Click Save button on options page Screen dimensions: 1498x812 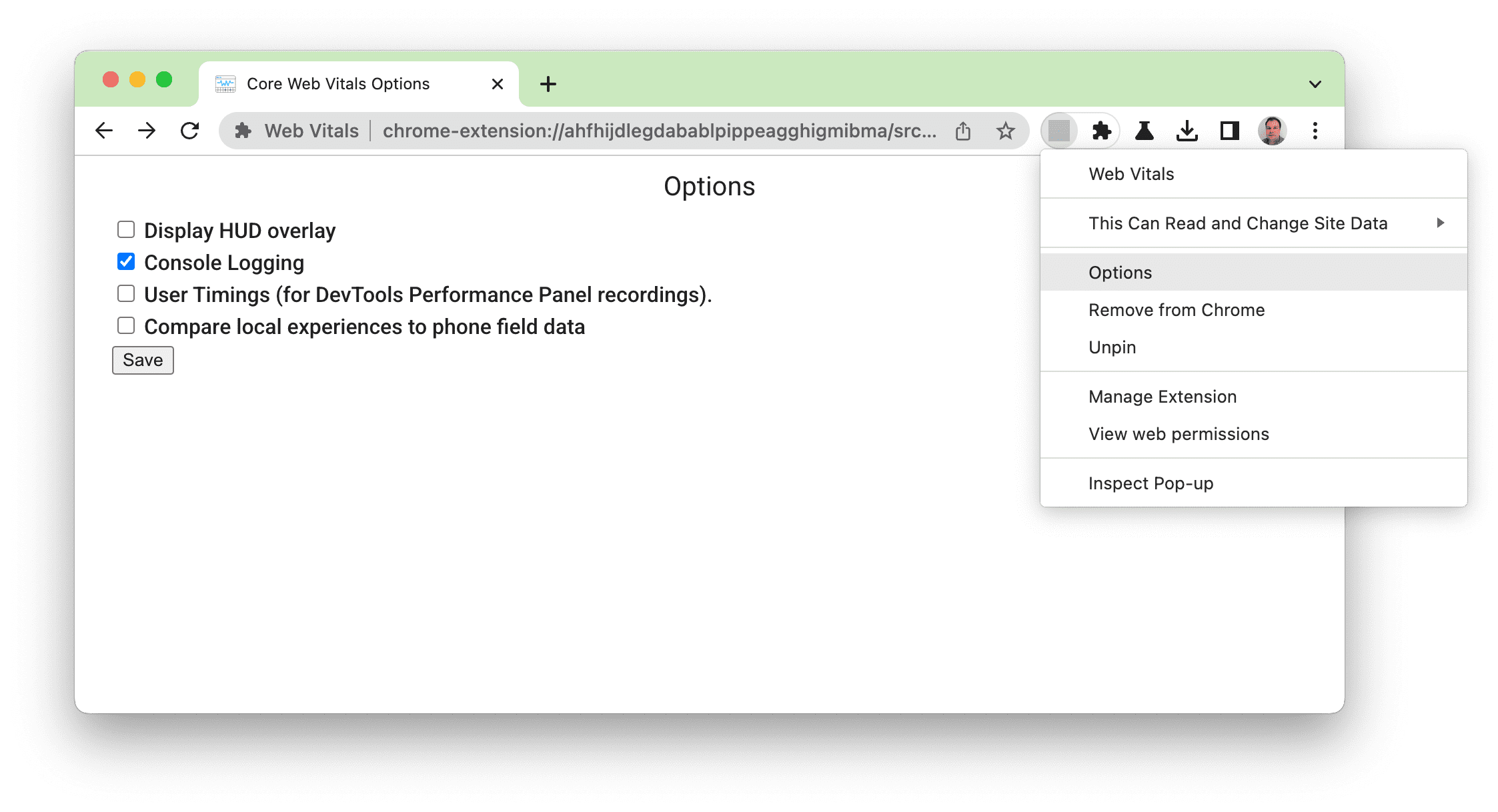142,360
